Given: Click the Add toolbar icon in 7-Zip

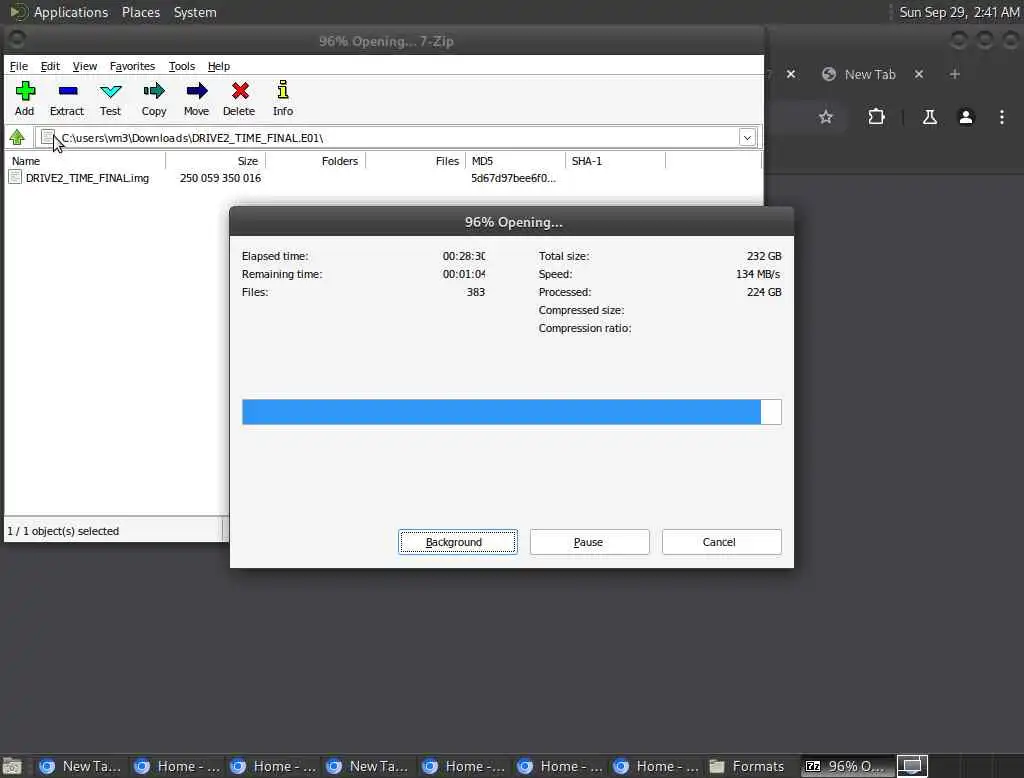Looking at the screenshot, I should [x=25, y=91].
